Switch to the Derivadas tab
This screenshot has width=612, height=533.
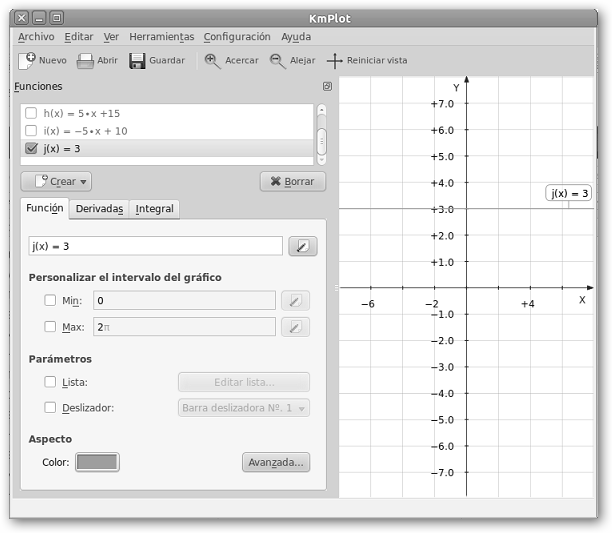coord(99,209)
